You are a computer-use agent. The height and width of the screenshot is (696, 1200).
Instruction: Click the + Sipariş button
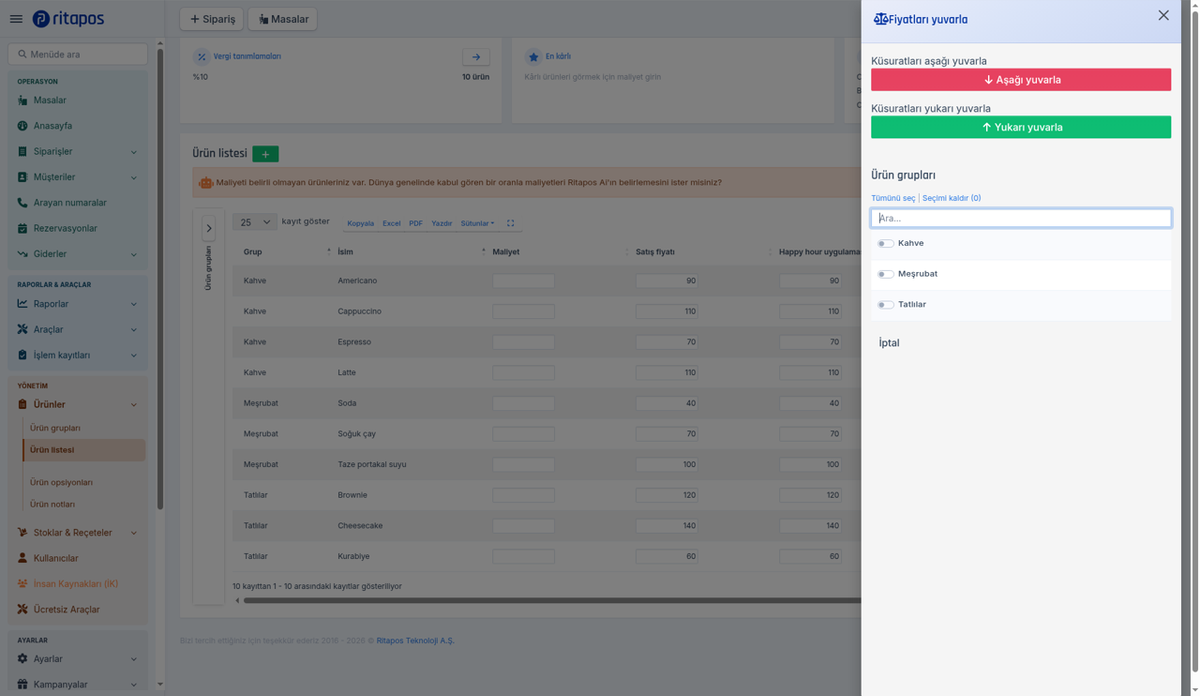pos(211,19)
